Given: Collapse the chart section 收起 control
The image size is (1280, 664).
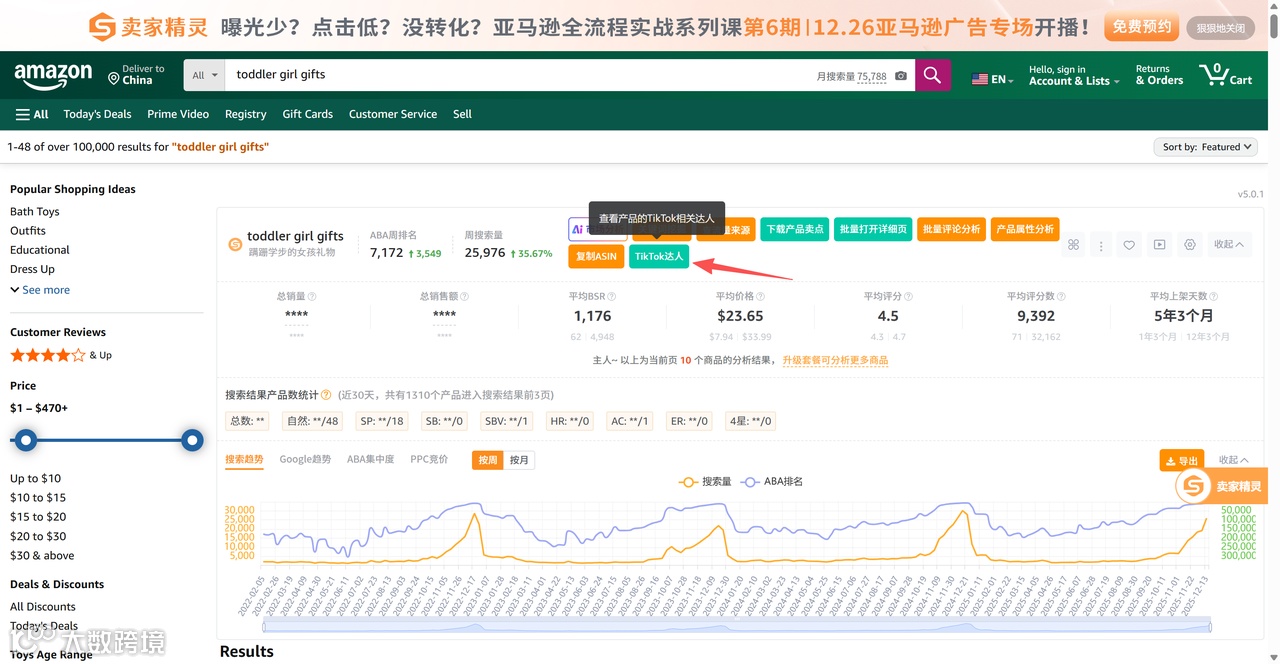Looking at the screenshot, I should [x=1234, y=460].
